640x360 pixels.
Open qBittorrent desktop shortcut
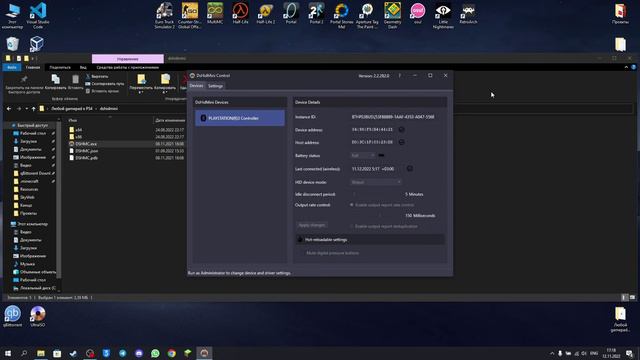pyautogui.click(x=12, y=316)
